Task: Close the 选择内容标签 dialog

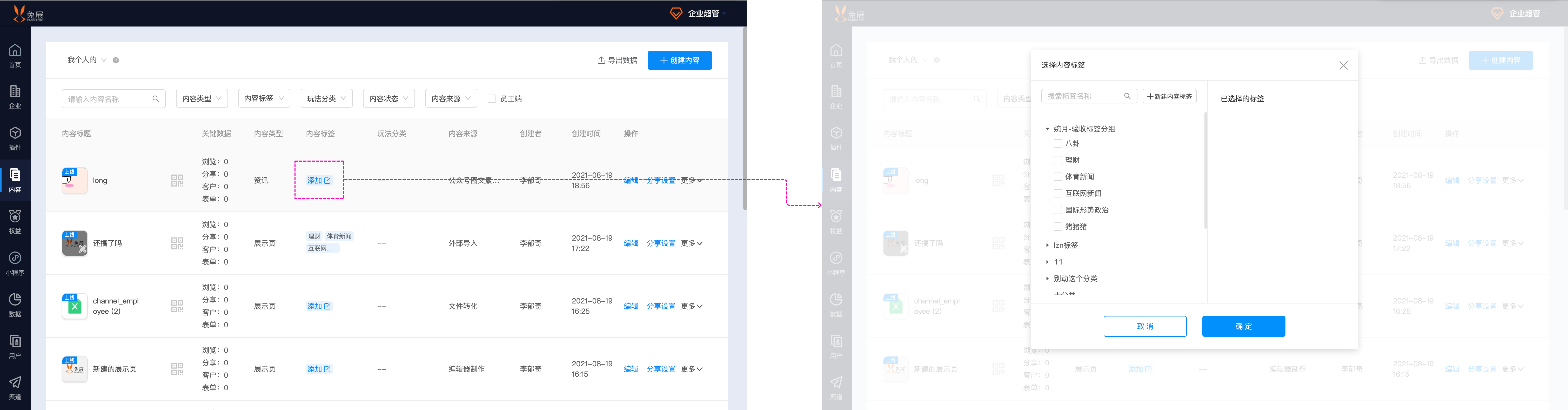Action: pyautogui.click(x=1343, y=65)
